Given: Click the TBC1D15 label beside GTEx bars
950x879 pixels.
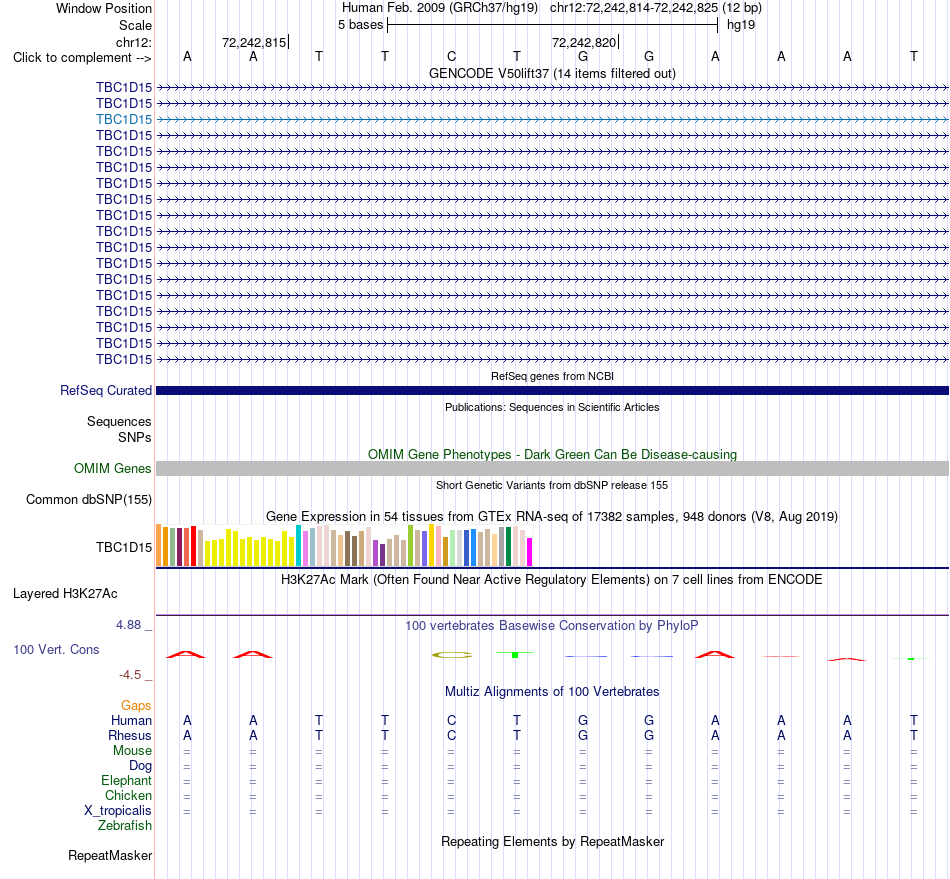Looking at the screenshot, I should pyautogui.click(x=124, y=548).
